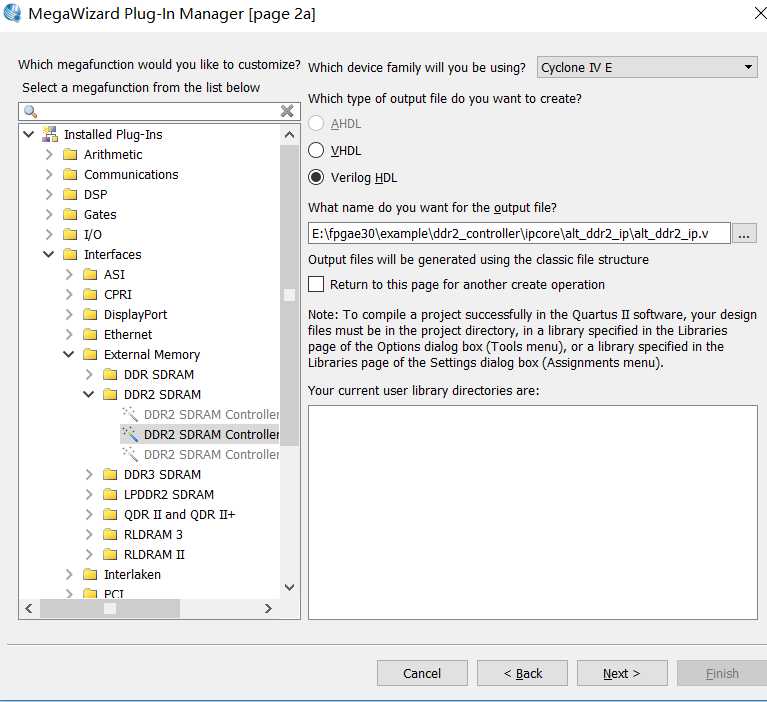Click the Ethernet folder icon
Screen dimensions: 767x702
click(x=90, y=335)
